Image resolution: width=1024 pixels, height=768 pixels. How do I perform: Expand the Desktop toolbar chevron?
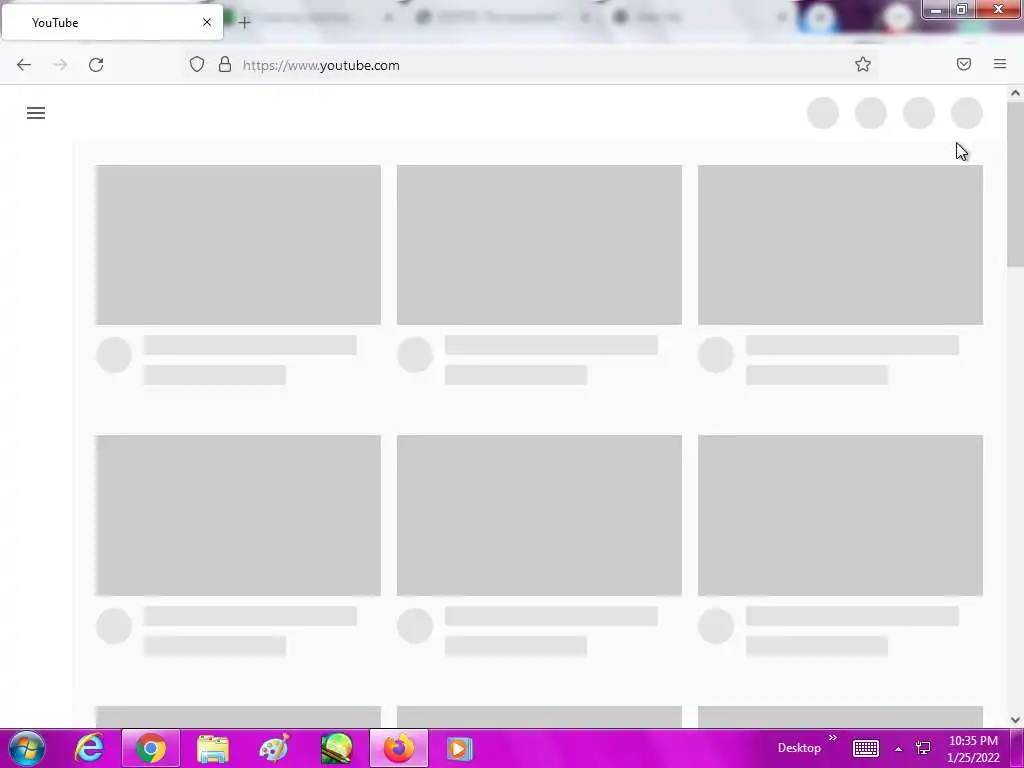(833, 738)
